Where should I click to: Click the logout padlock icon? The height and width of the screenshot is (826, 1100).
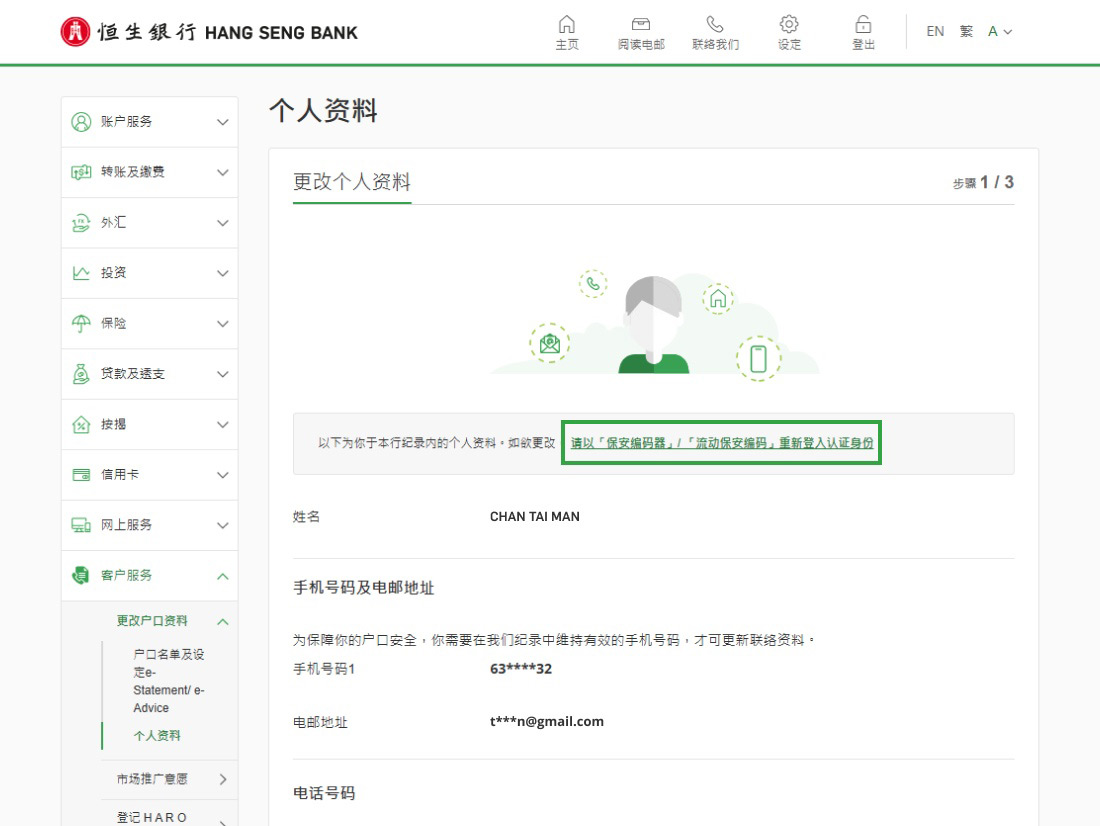[863, 24]
